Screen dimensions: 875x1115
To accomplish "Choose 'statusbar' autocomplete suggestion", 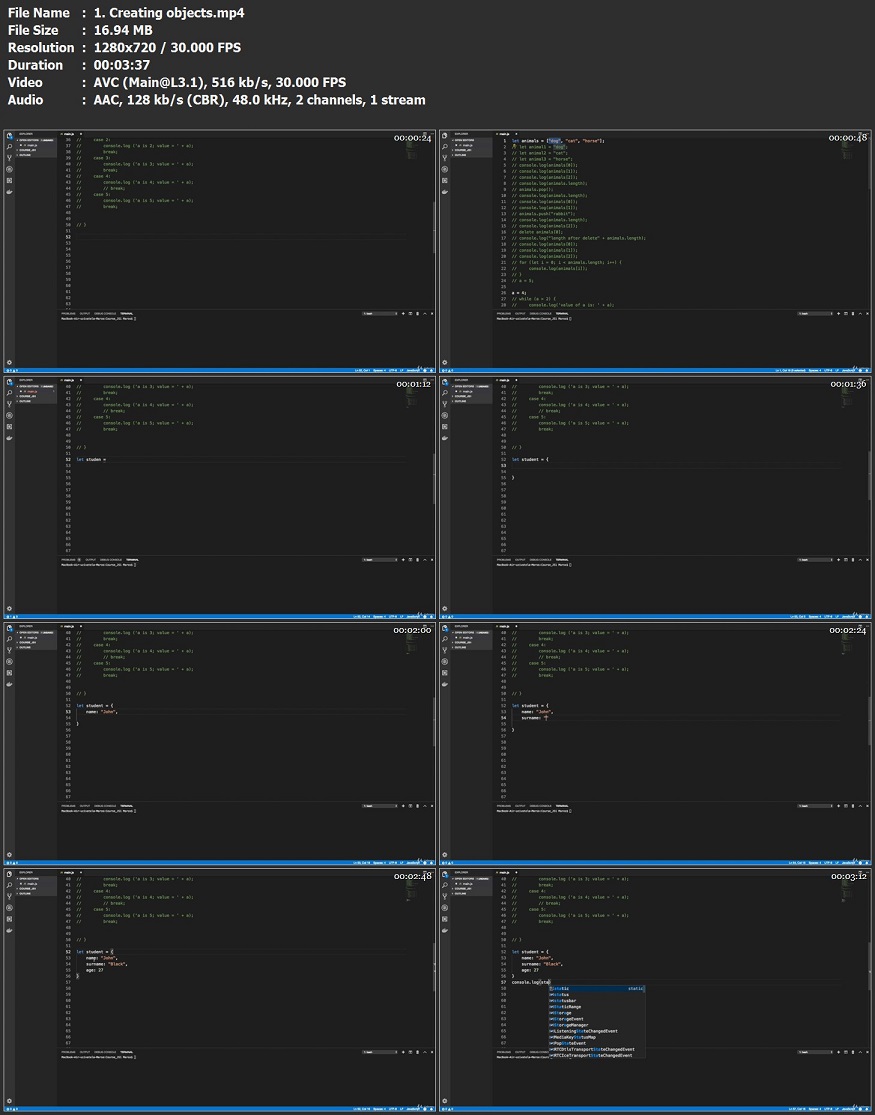I will coord(596,1001).
